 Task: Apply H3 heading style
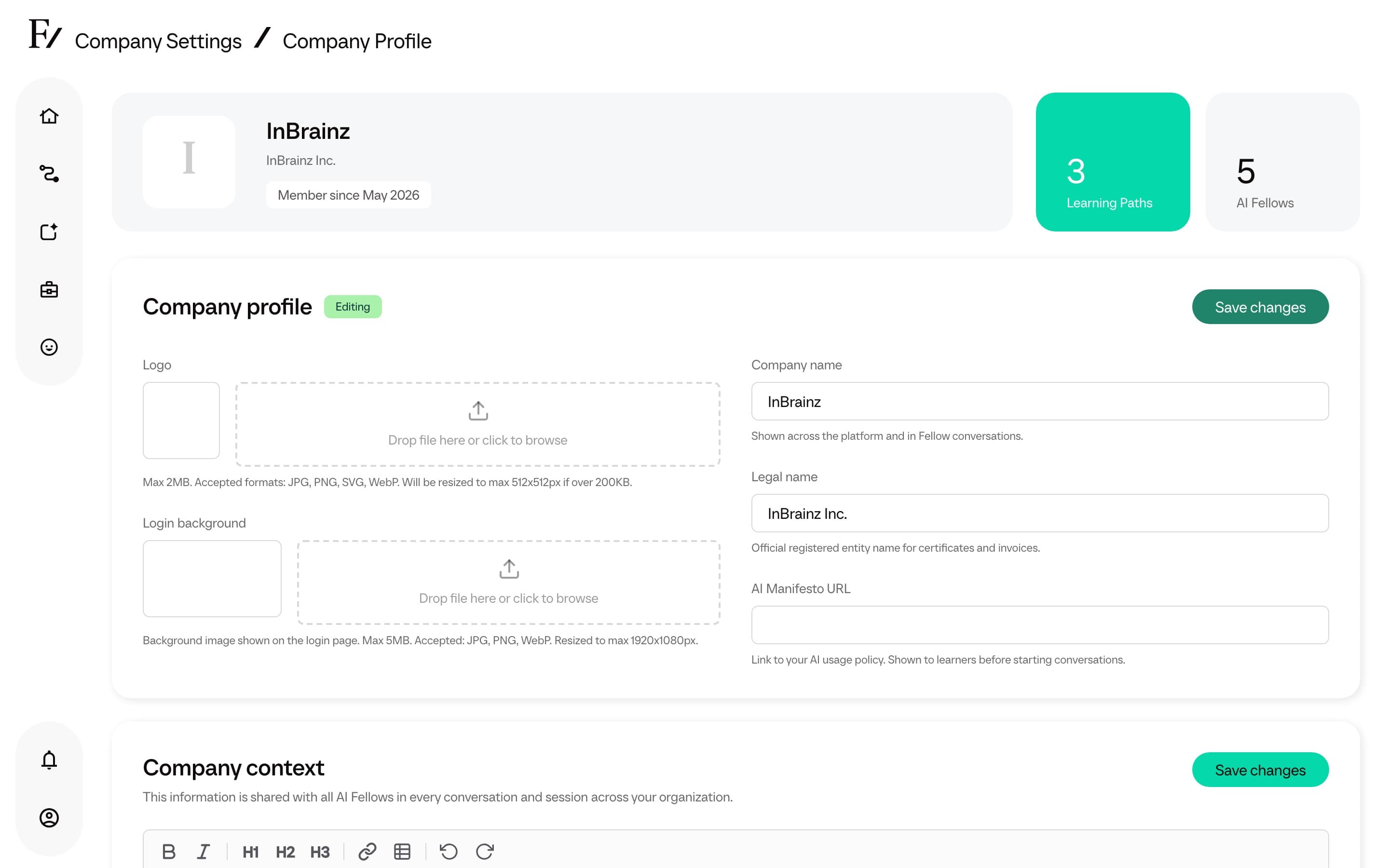pos(320,852)
